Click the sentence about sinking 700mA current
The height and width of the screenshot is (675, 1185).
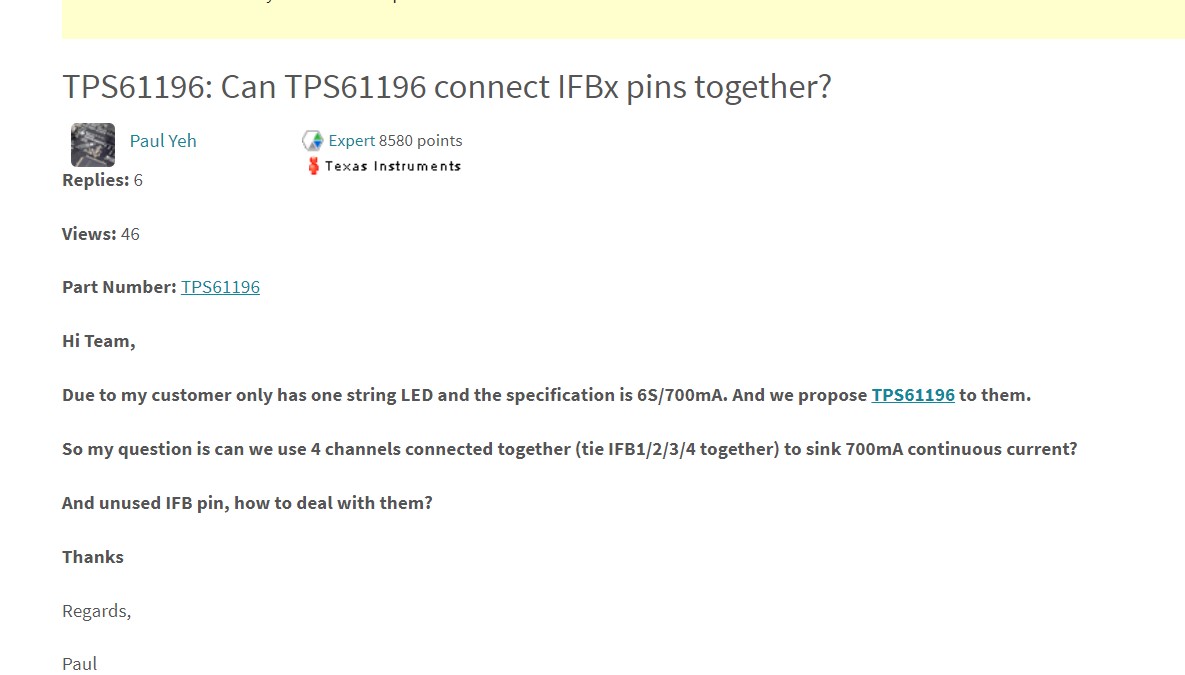pyautogui.click(x=570, y=450)
